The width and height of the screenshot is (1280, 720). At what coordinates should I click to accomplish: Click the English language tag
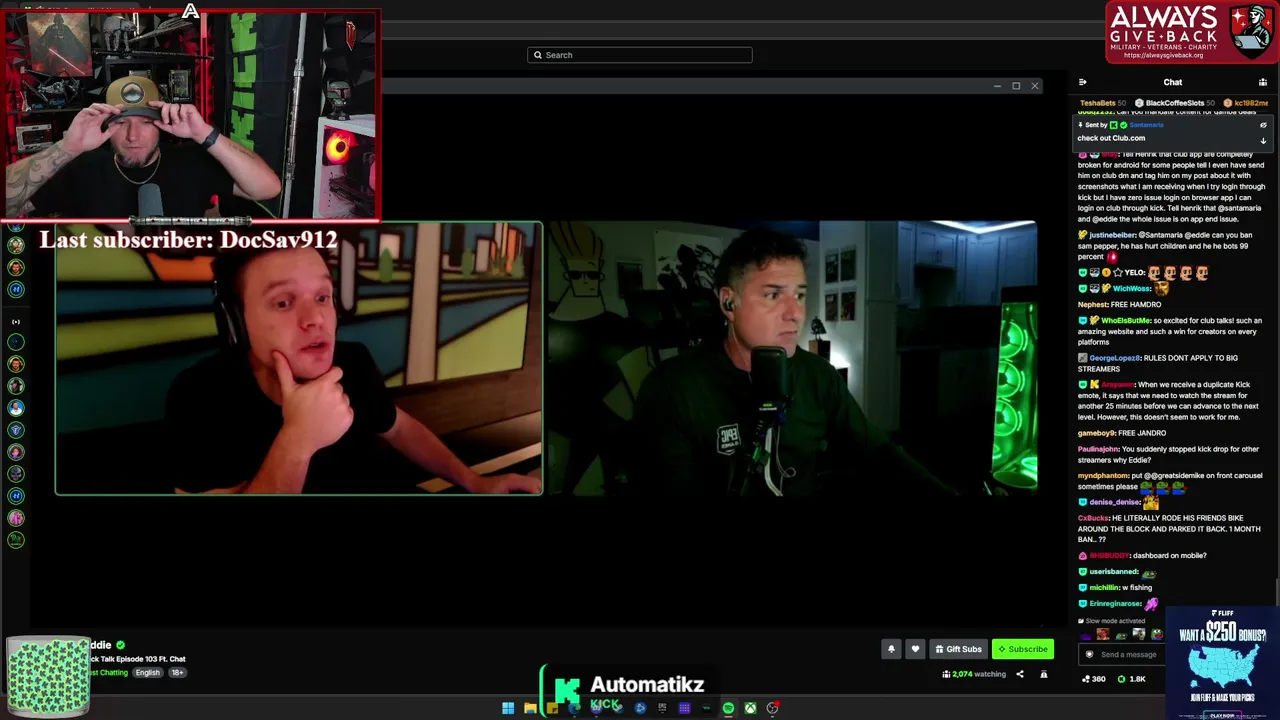(x=148, y=673)
